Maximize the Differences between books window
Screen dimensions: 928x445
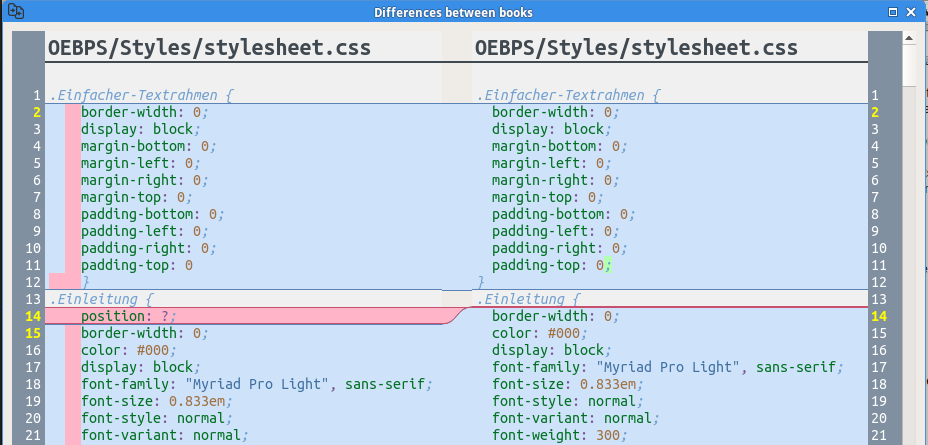pos(893,12)
